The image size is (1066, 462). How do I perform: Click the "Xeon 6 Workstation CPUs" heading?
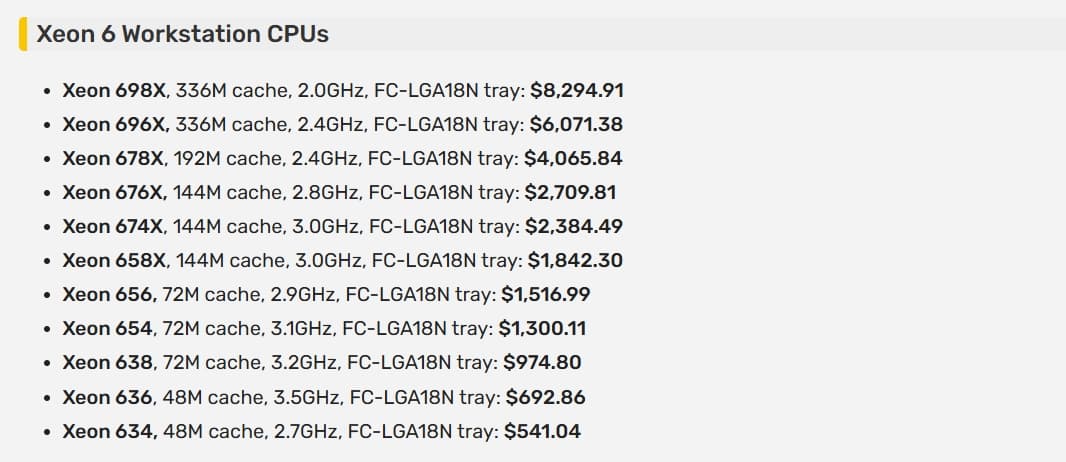[x=182, y=34]
